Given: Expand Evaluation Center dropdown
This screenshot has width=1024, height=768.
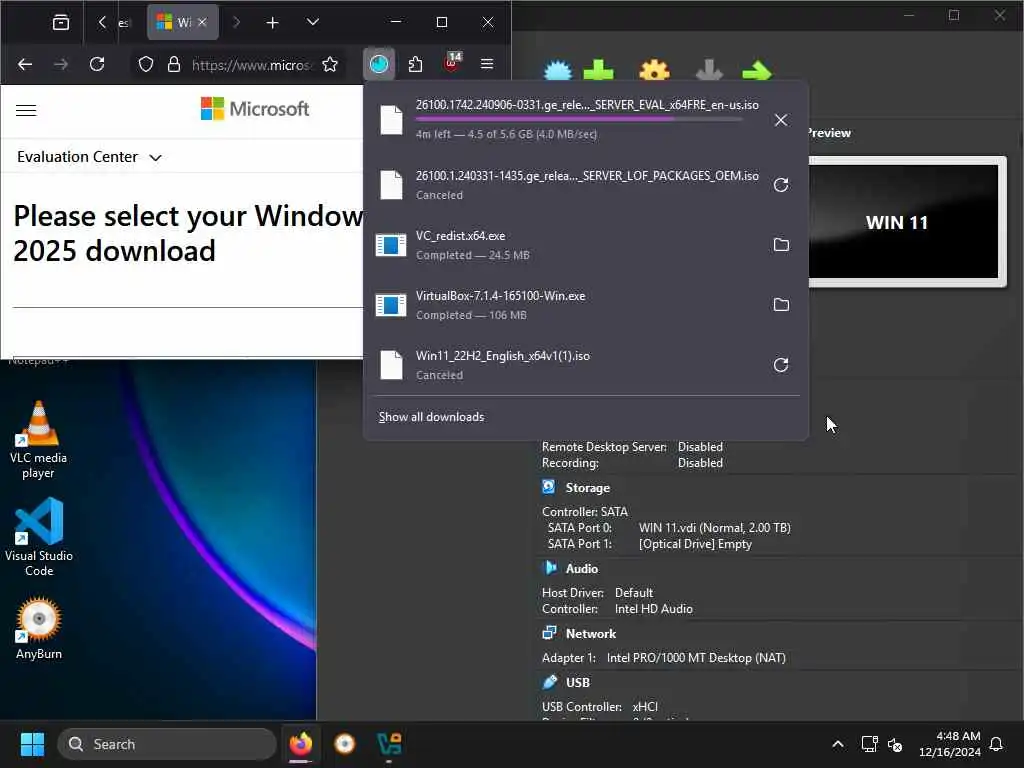Looking at the screenshot, I should [89, 157].
